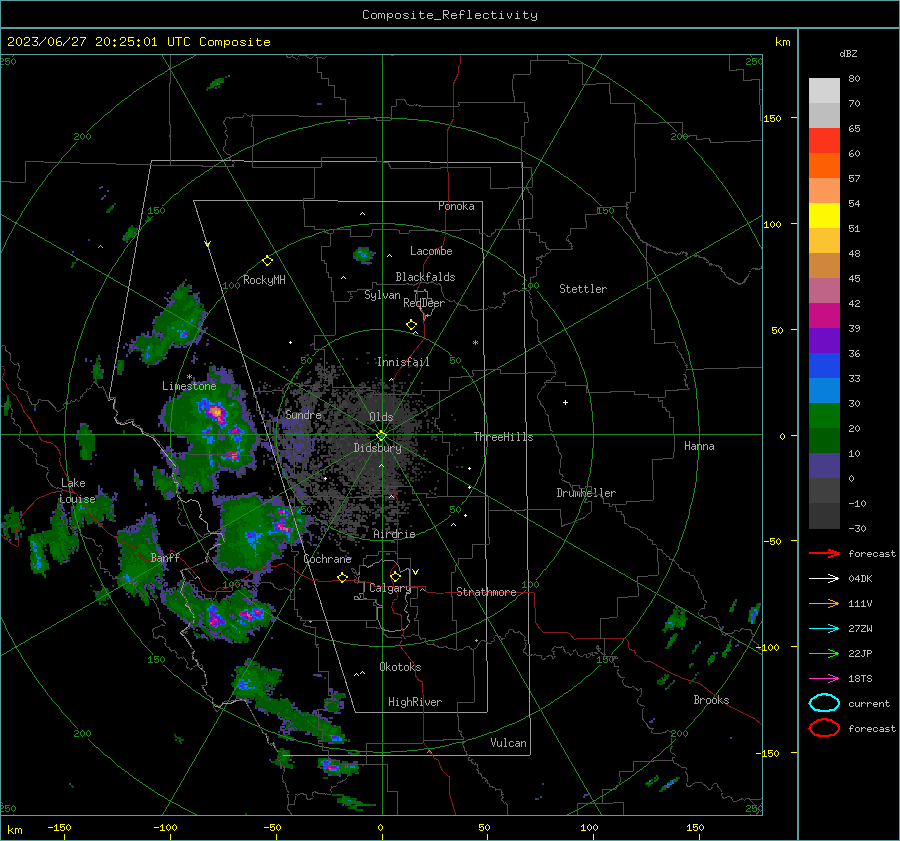
Task: Click the Drumheller label
Action: (x=586, y=493)
